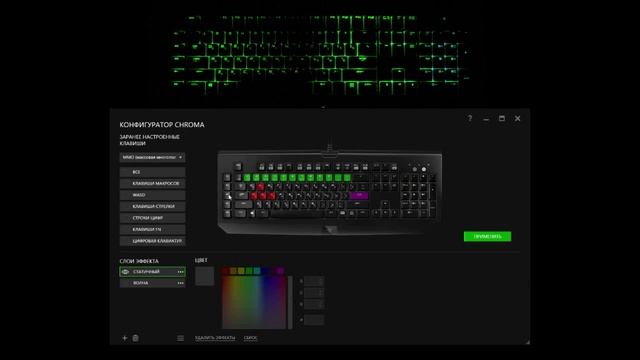Open the three-dot menu of ВОЛНА layer
The width and height of the screenshot is (640, 360).
180,283
